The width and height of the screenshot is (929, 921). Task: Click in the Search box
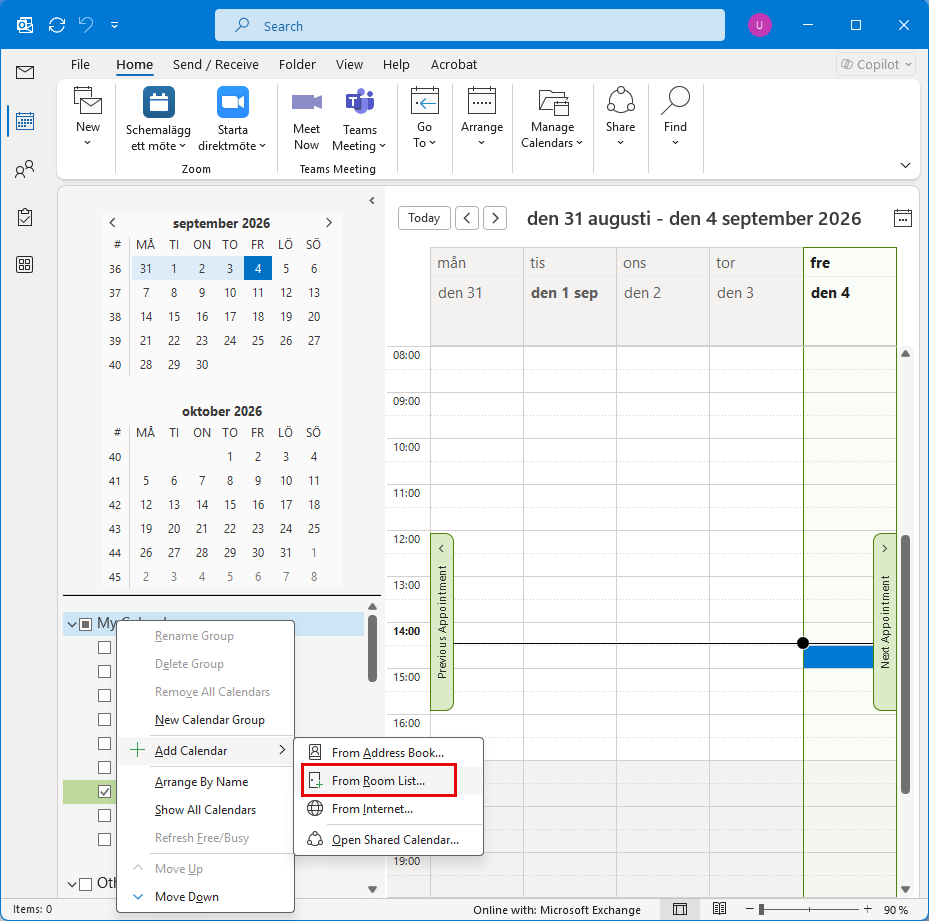coord(469,25)
